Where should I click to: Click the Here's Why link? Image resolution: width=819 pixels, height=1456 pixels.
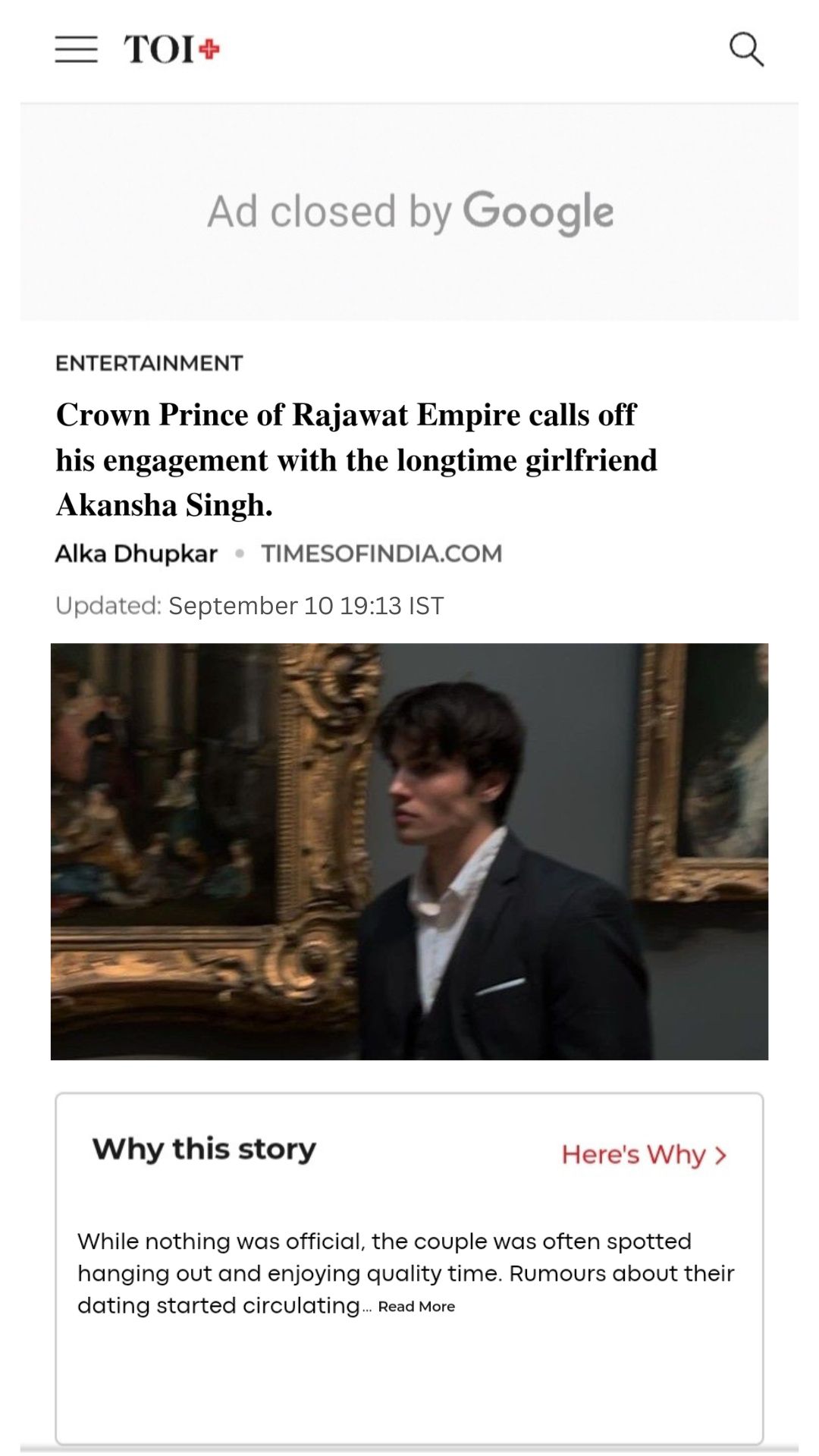coord(644,1154)
